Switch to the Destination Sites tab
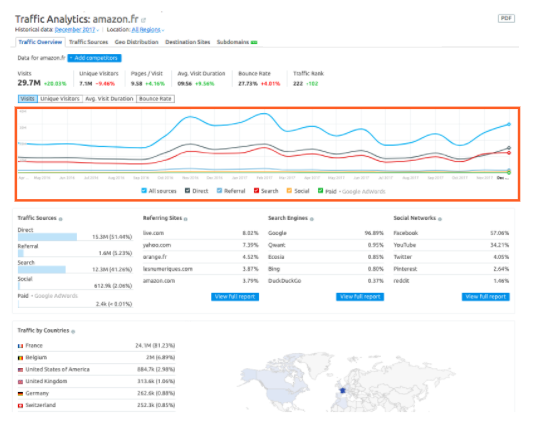Image resolution: width=537 pixels, height=421 pixels. click(187, 42)
